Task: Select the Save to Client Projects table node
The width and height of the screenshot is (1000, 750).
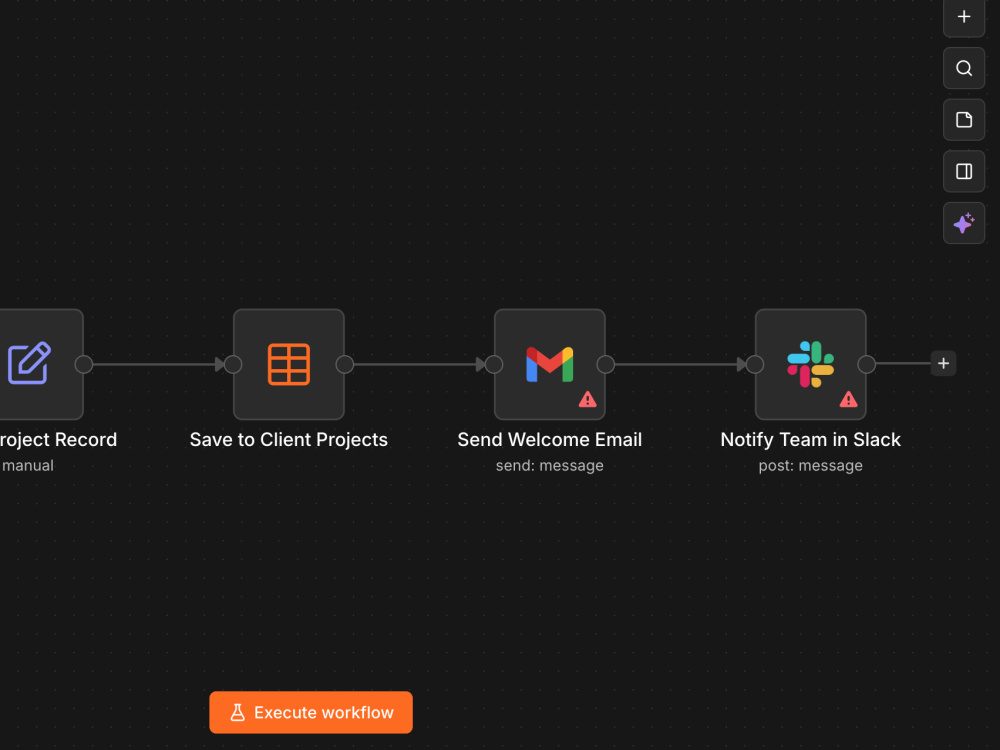Action: click(x=288, y=364)
